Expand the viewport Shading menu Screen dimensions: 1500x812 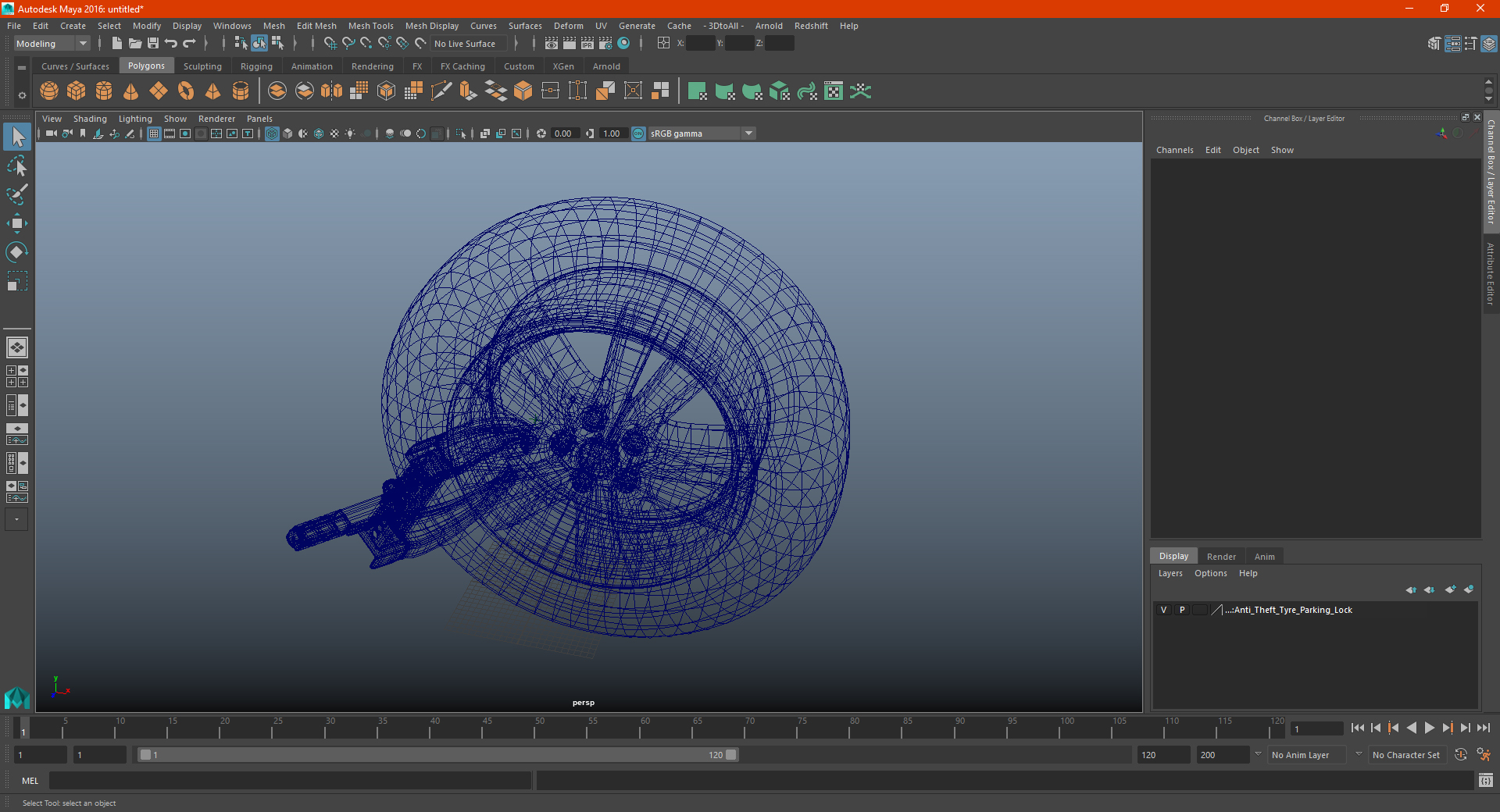click(90, 119)
